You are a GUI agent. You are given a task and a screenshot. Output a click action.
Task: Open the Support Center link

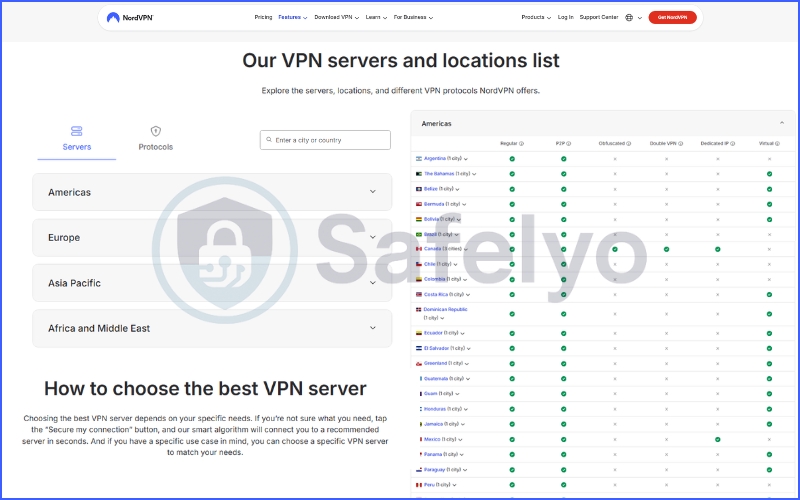coord(599,17)
